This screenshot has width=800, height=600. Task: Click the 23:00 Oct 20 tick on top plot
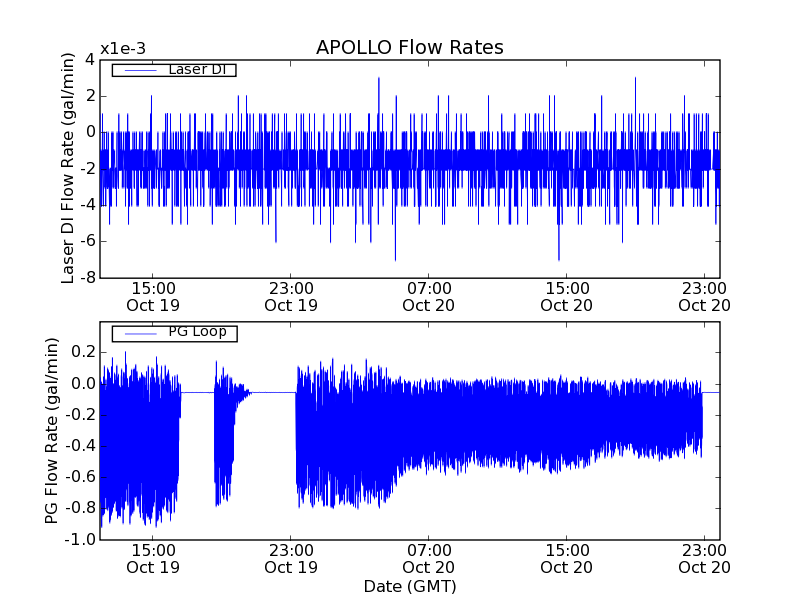[x=705, y=296]
